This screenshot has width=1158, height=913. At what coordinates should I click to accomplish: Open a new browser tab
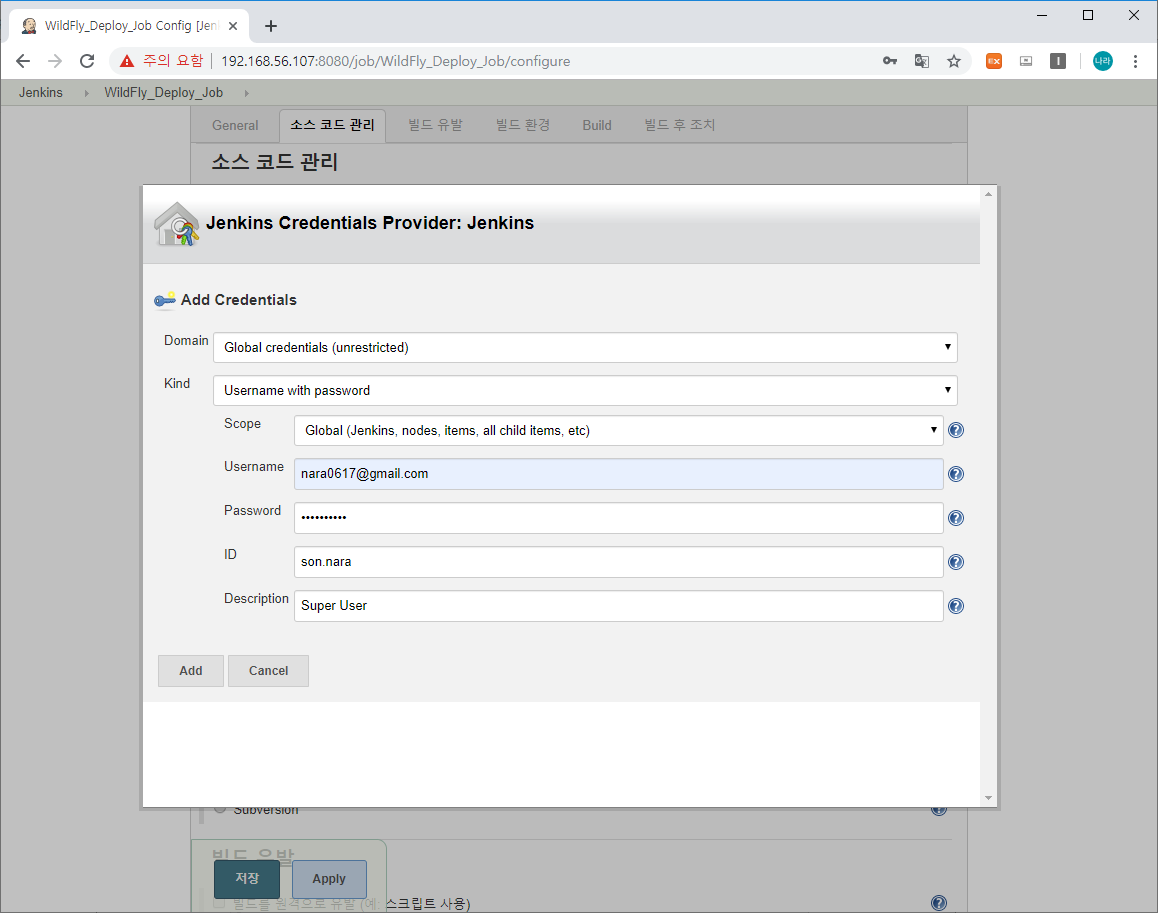pyautogui.click(x=271, y=26)
